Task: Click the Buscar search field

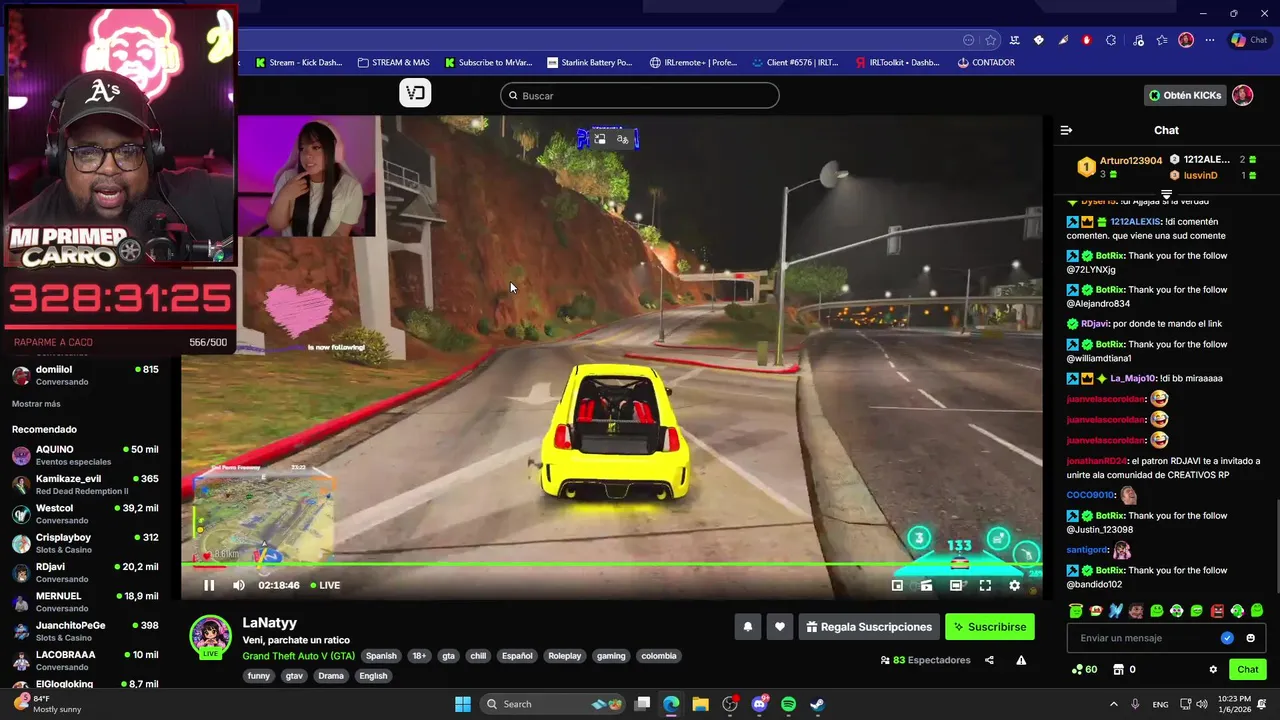Action: pos(640,95)
